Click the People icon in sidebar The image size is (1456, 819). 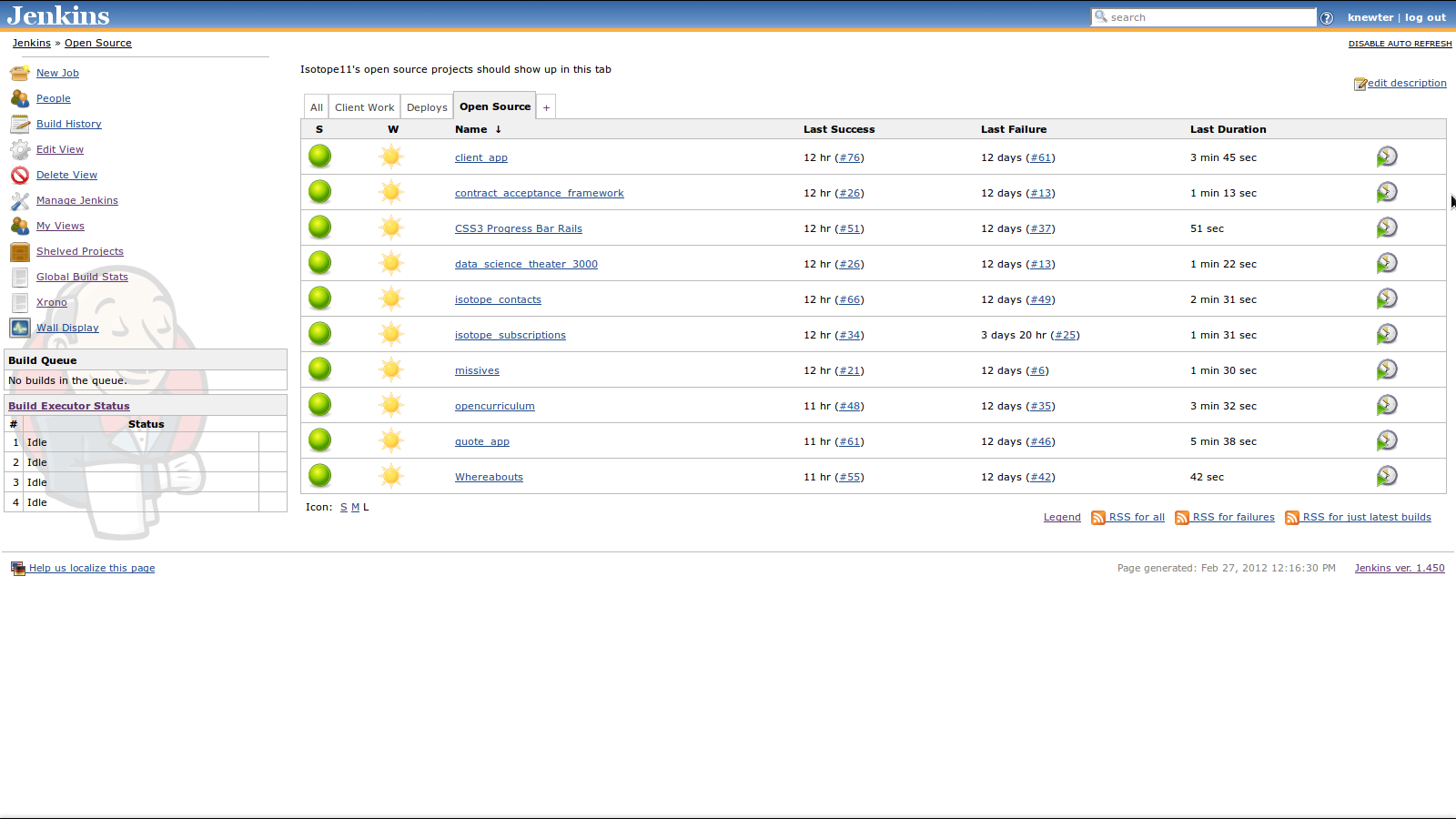20,98
